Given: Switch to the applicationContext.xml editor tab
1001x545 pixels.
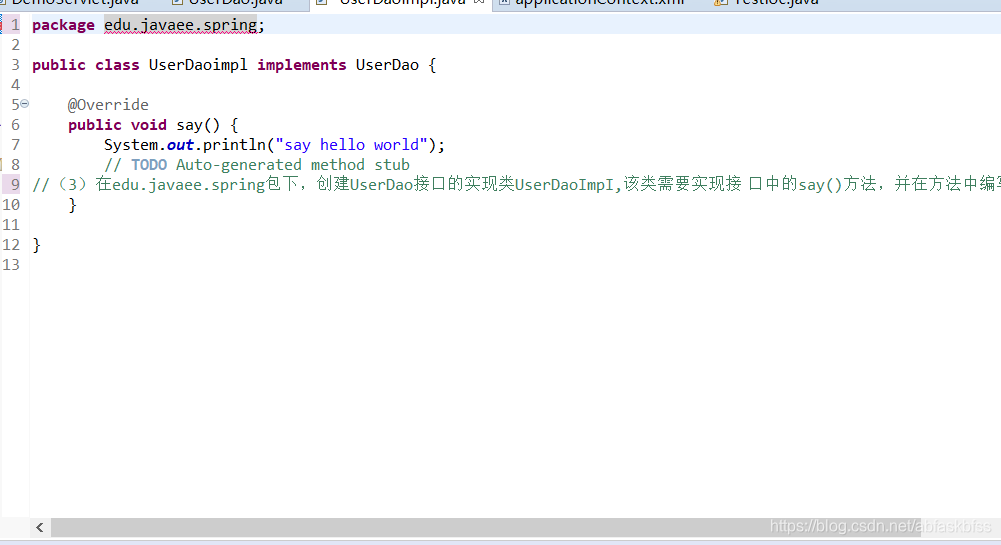Looking at the screenshot, I should coord(599,3).
